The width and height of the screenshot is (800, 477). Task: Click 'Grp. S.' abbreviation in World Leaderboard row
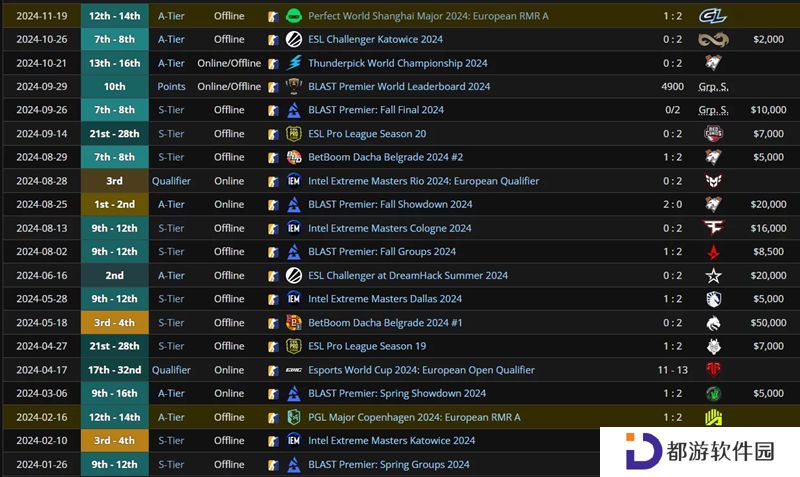point(713,87)
